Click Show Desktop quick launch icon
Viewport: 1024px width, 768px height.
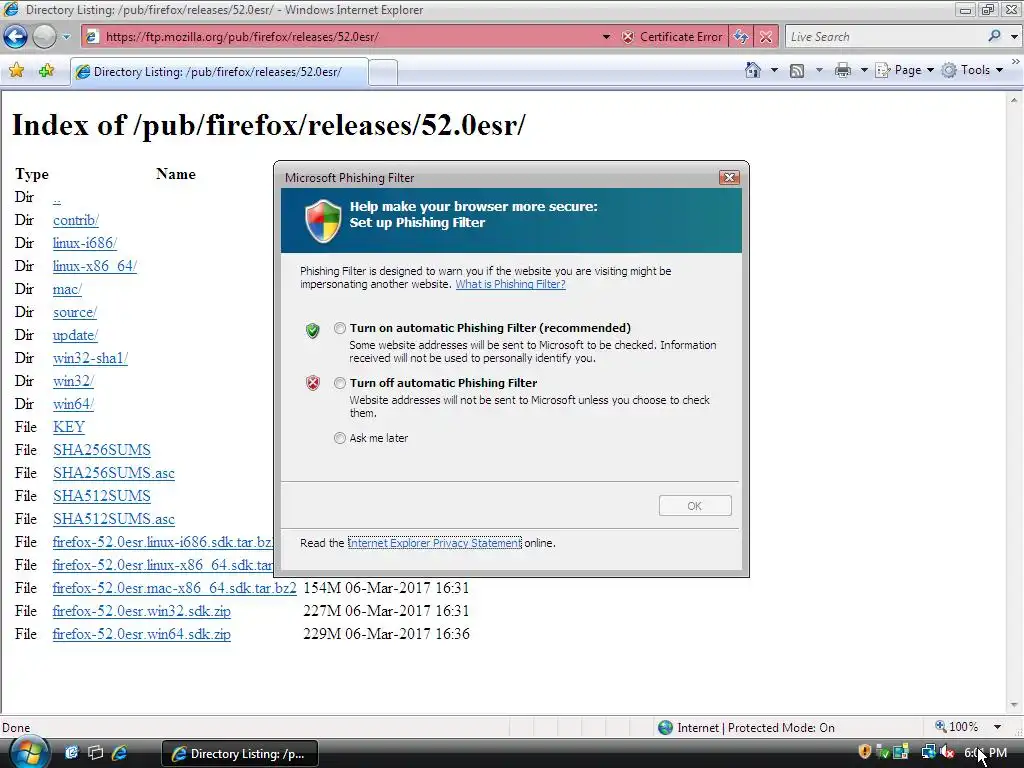72,753
